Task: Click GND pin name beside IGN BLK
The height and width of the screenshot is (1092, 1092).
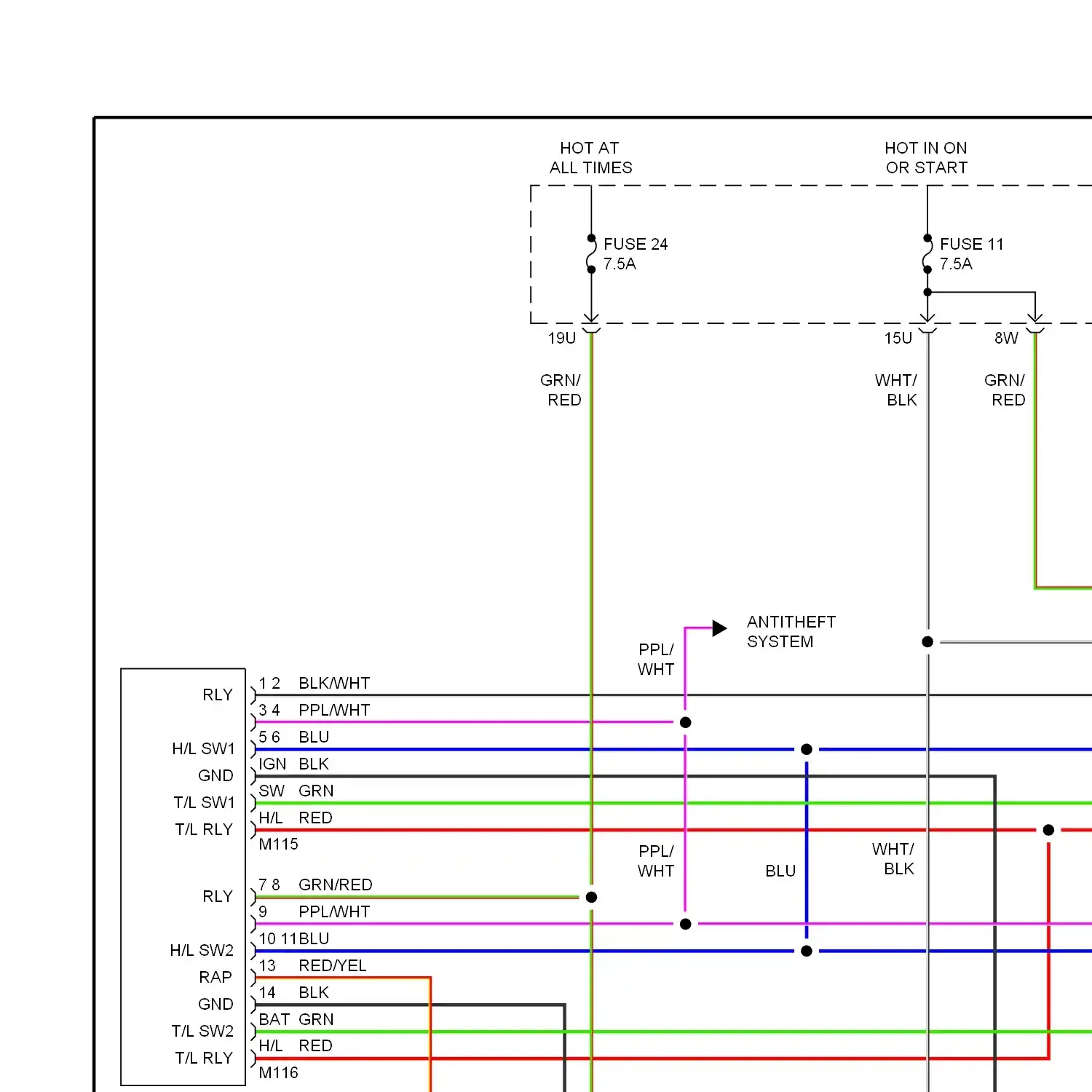Action: tap(215, 776)
